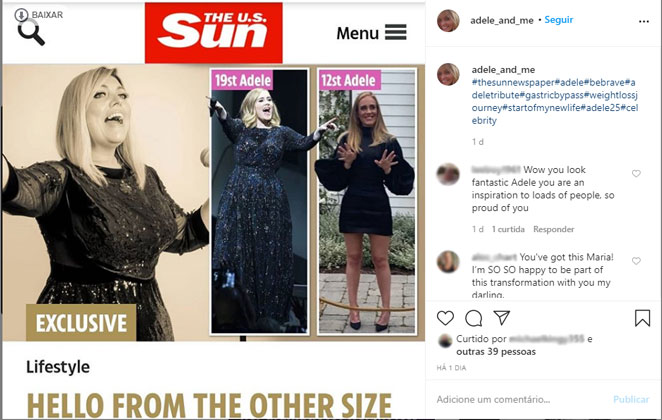Image resolution: width=662 pixels, height=420 pixels.
Task: Click the adele_and_me username in header
Action: point(502,20)
